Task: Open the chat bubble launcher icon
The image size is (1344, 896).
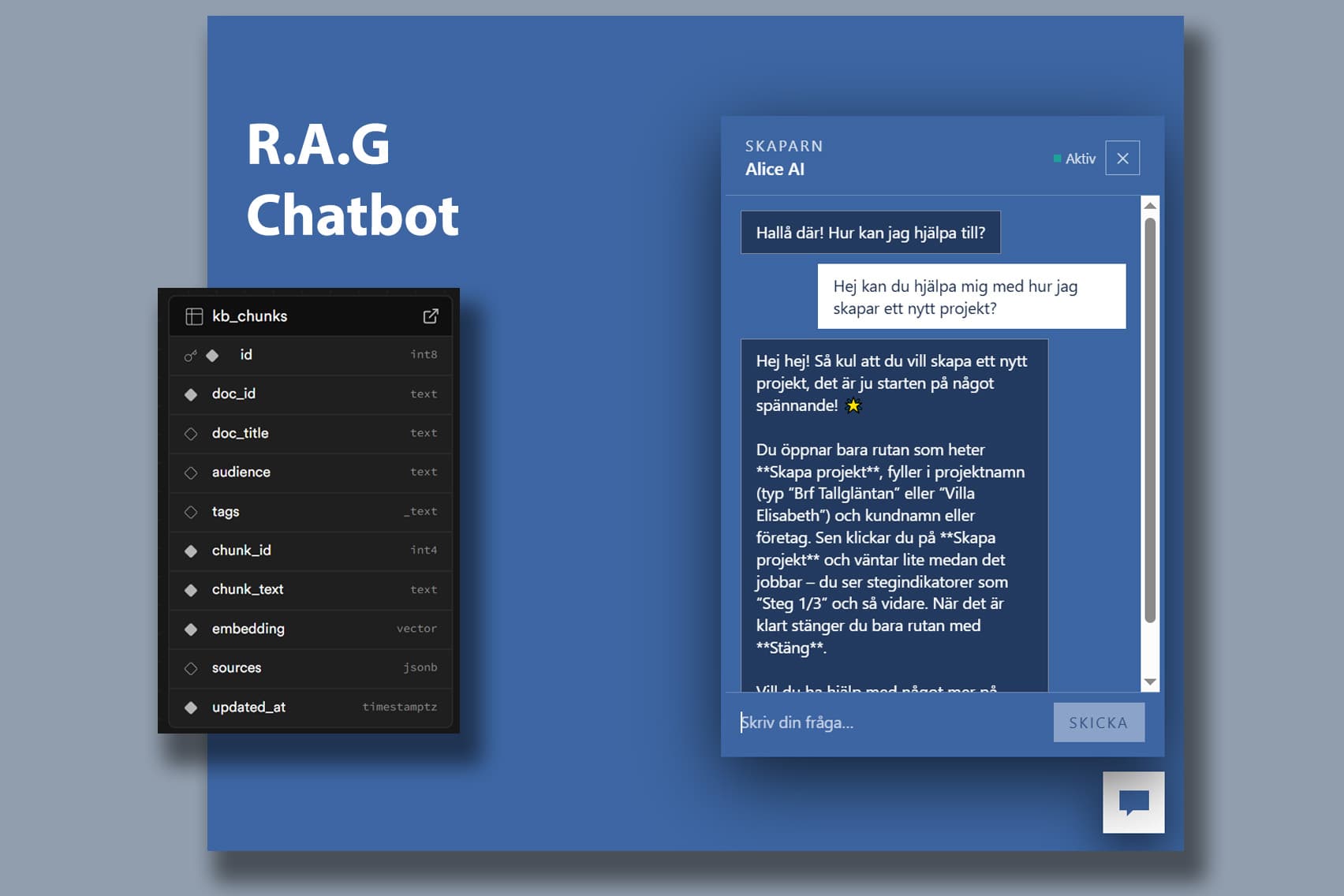Action: pos(1133,802)
